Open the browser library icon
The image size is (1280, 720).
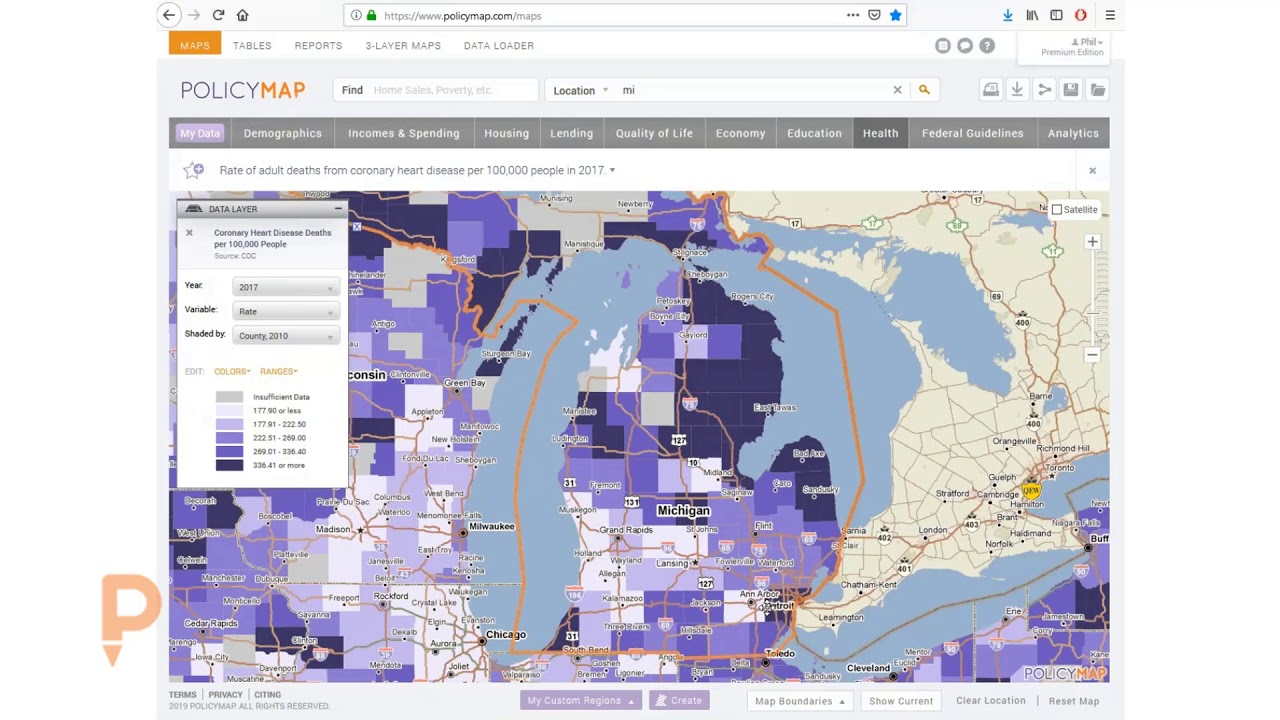point(1032,15)
